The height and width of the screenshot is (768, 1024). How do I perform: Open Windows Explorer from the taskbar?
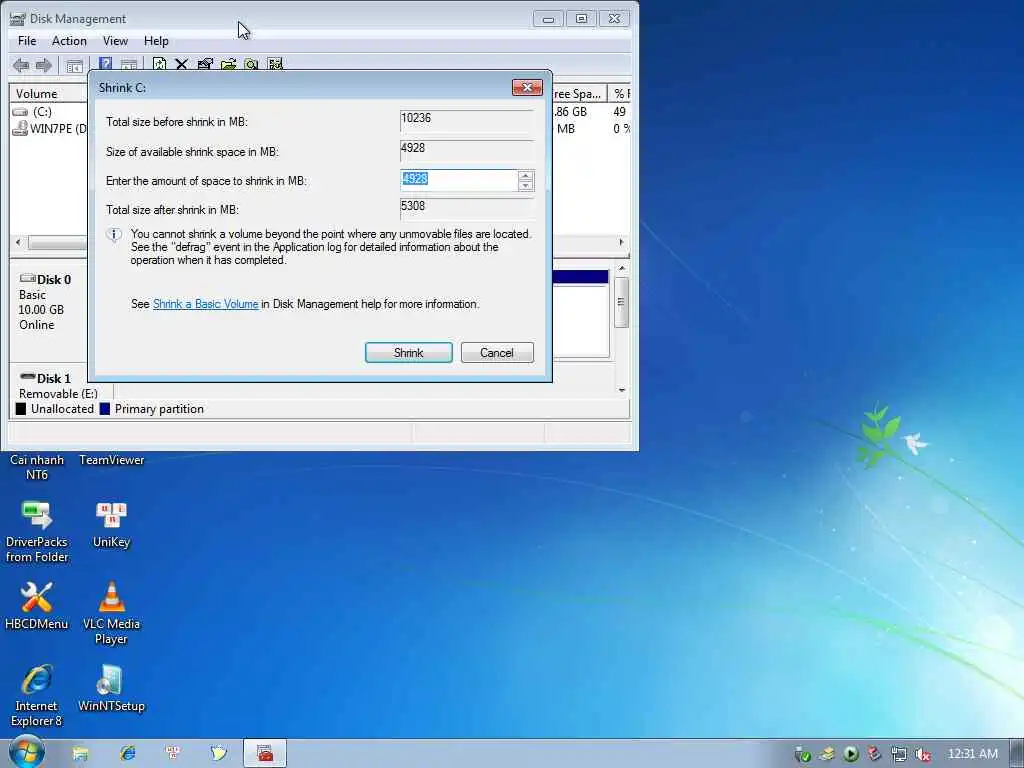(x=80, y=754)
